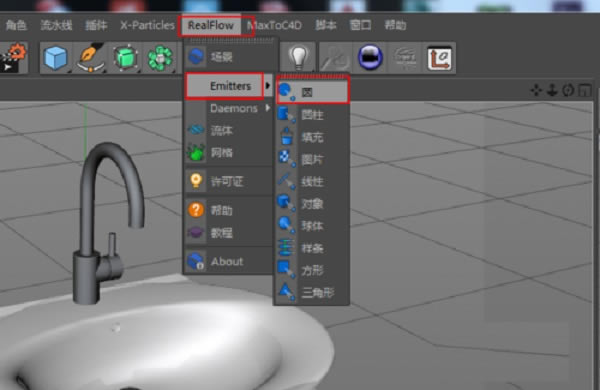Toggle the active view layout icon
600x390 pixels.
pos(584,91)
